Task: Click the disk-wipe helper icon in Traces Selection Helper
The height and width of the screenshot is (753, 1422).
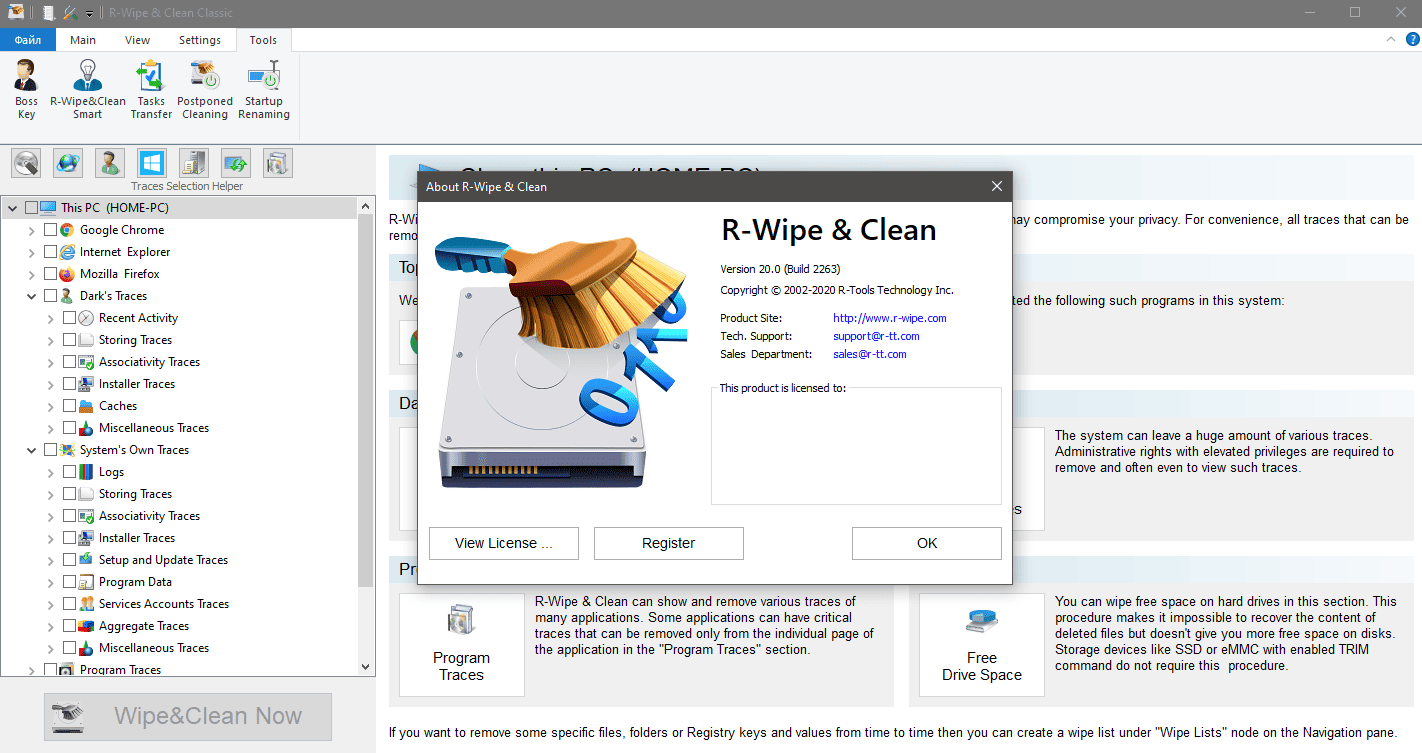Action: point(26,163)
